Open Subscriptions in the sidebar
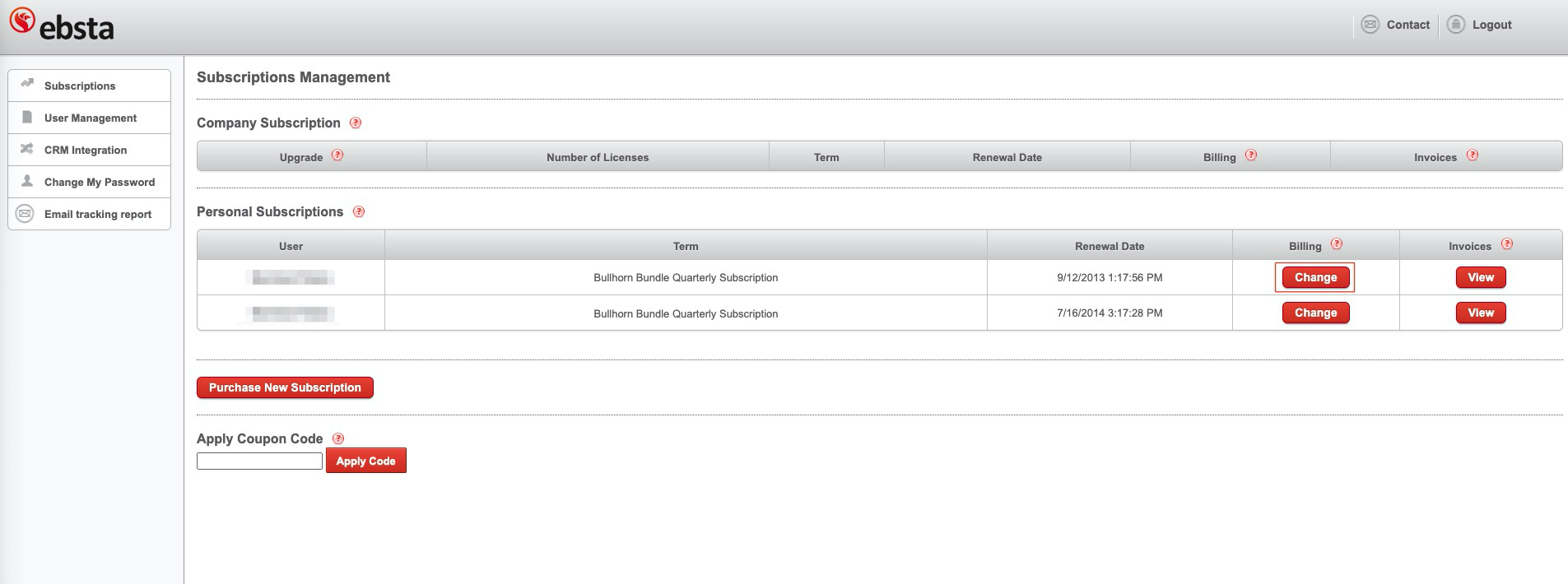Screen dimensions: 1568x584 [80, 86]
